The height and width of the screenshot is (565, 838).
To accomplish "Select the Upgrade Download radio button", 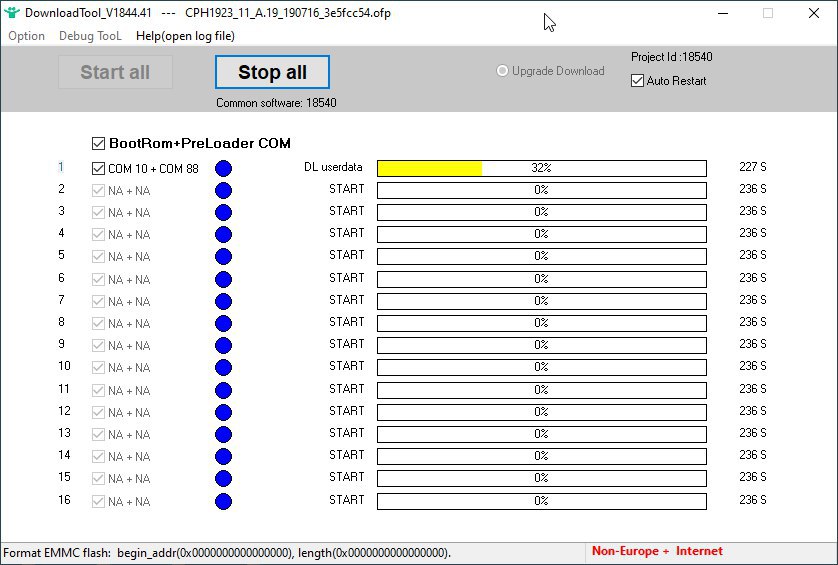I will point(502,71).
